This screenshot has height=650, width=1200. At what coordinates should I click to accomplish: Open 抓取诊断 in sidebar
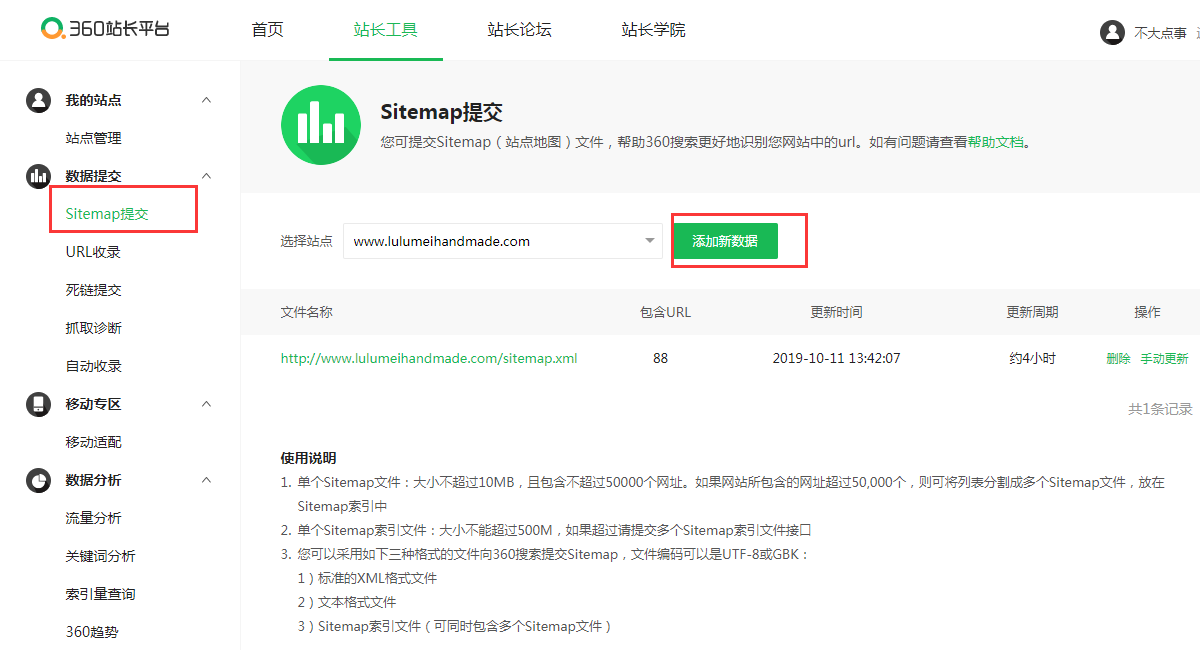pos(93,328)
